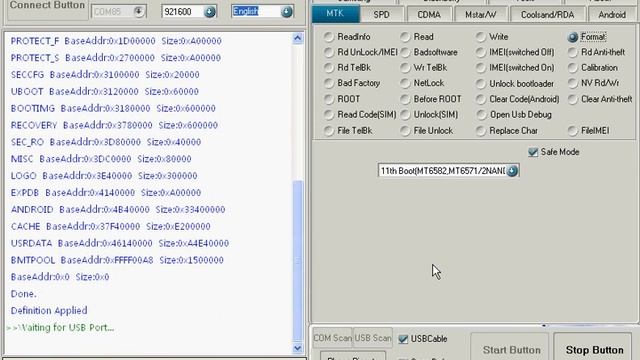640x360 pixels.
Task: Select the Unlock(SIM) option
Action: click(x=405, y=115)
